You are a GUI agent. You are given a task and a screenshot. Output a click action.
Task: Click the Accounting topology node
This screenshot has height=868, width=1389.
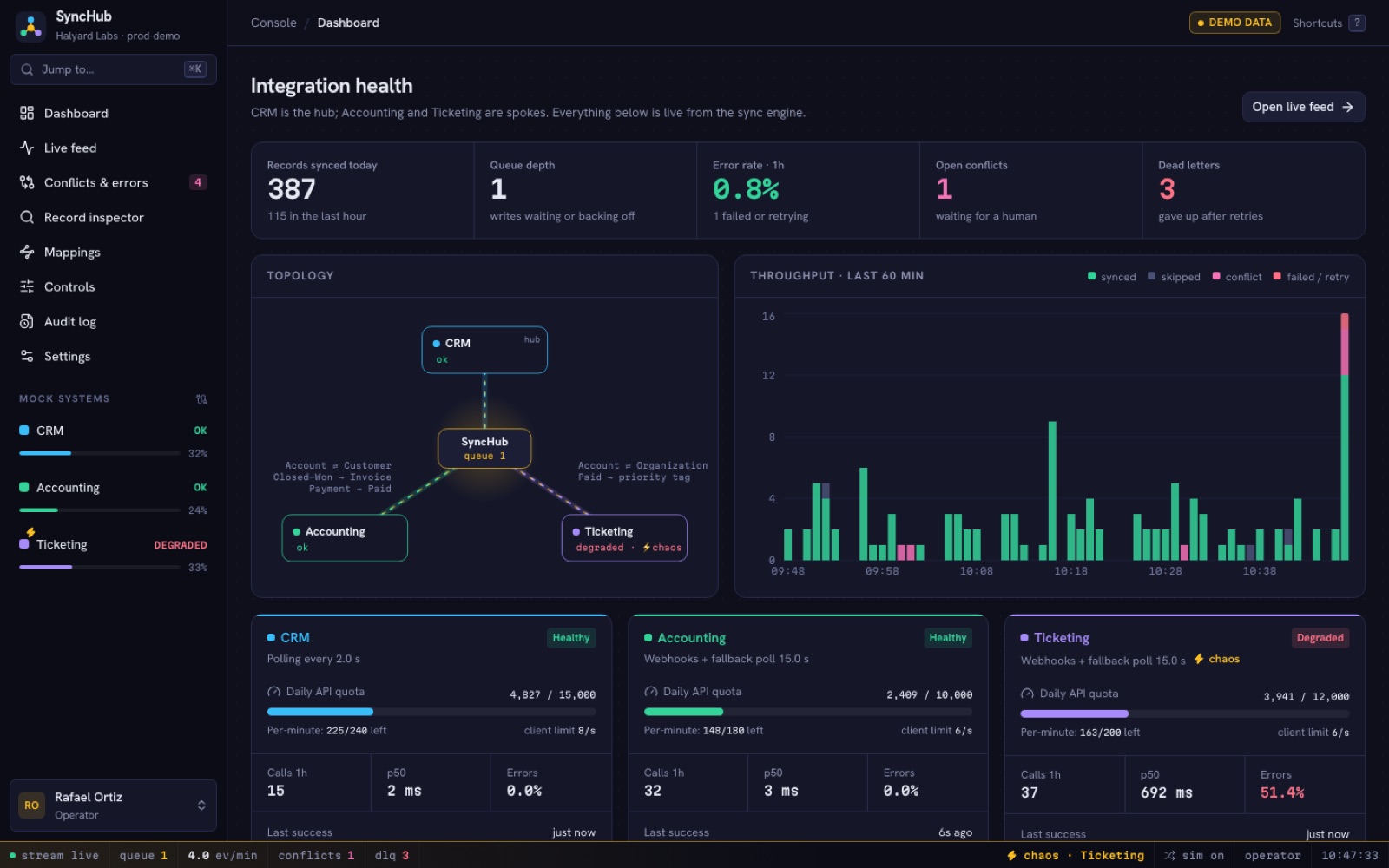(345, 538)
